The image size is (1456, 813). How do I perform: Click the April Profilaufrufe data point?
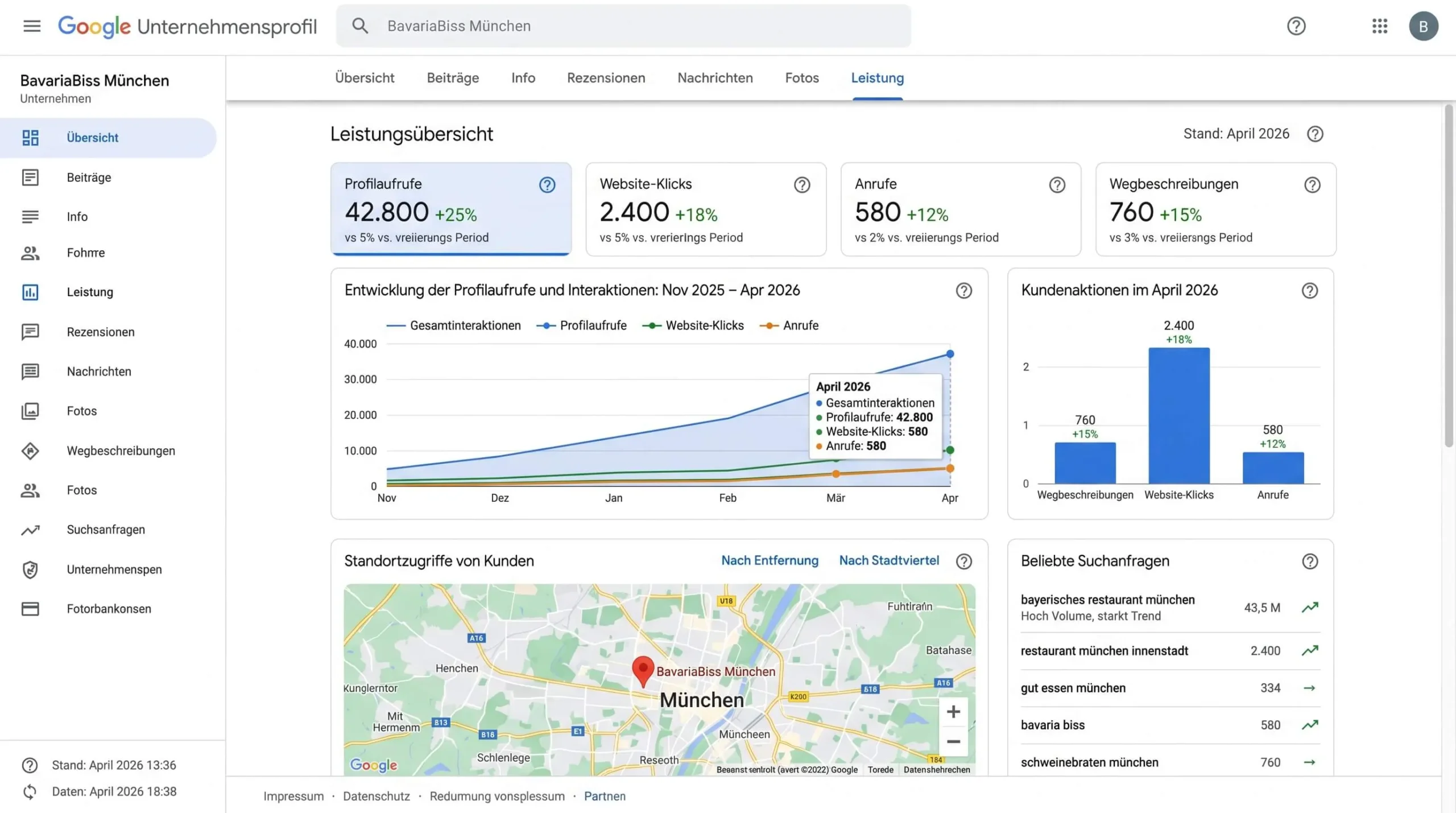[x=950, y=354]
